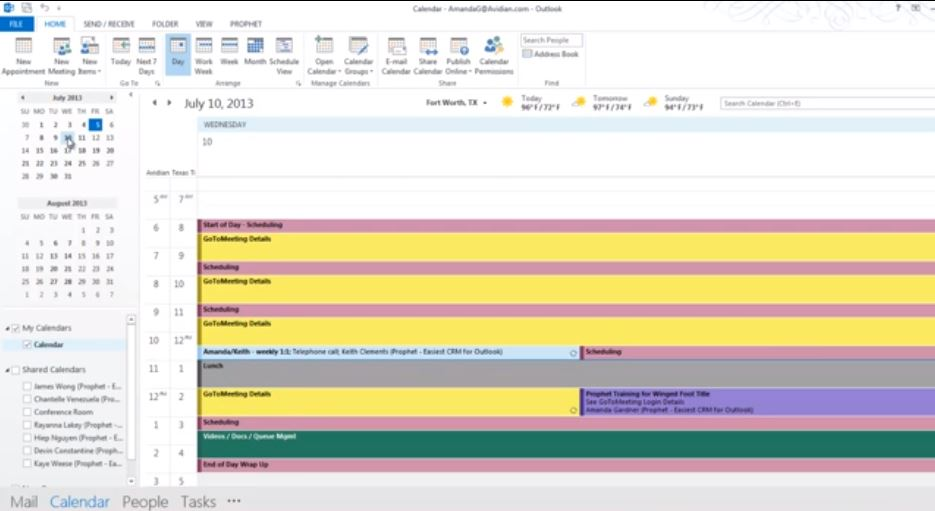935x511 pixels.
Task: Toggle My Calendars group checkbox
Action: click(16, 328)
